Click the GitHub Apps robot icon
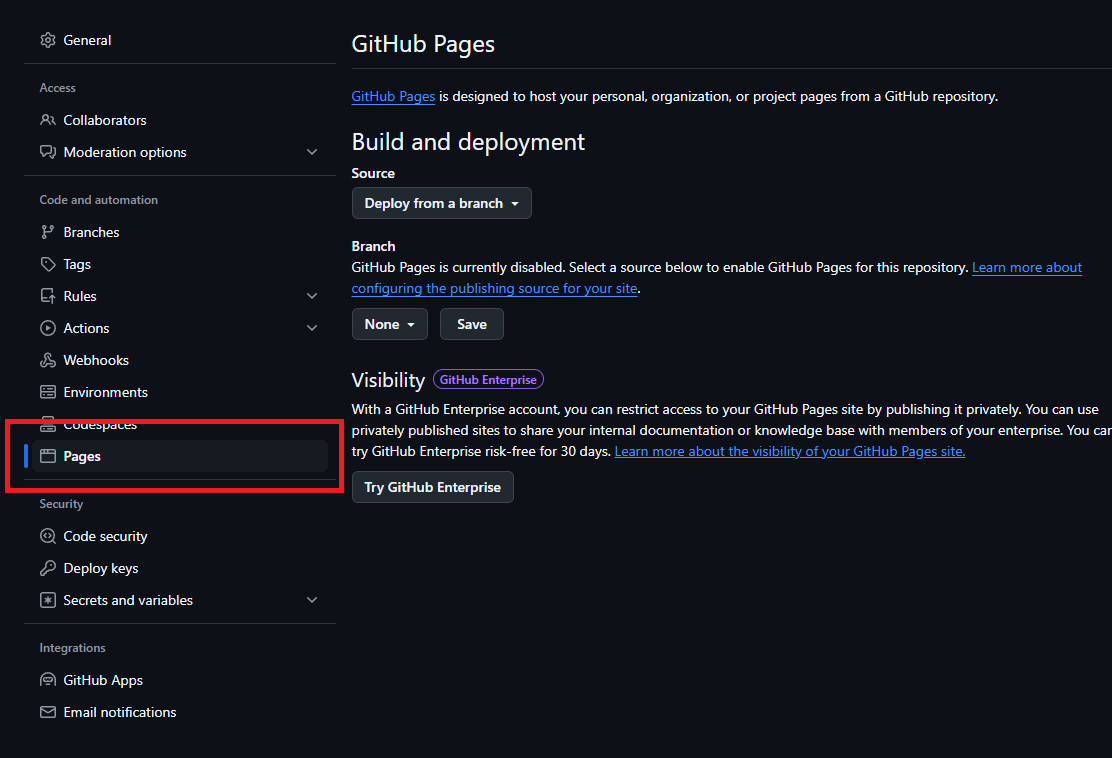This screenshot has height=758, width=1112. 48,680
